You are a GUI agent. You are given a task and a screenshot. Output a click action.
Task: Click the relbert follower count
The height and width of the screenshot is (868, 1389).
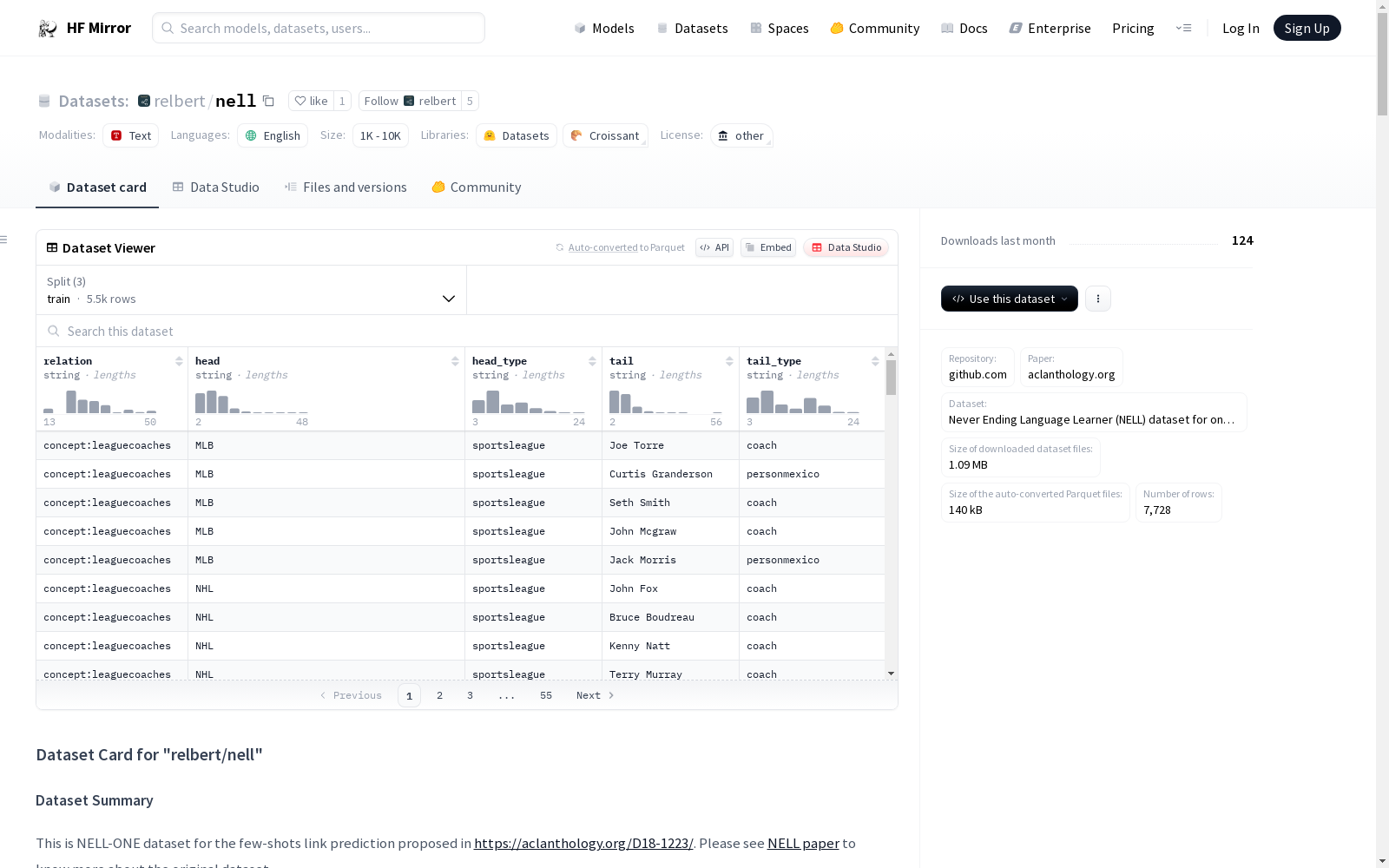click(x=470, y=101)
